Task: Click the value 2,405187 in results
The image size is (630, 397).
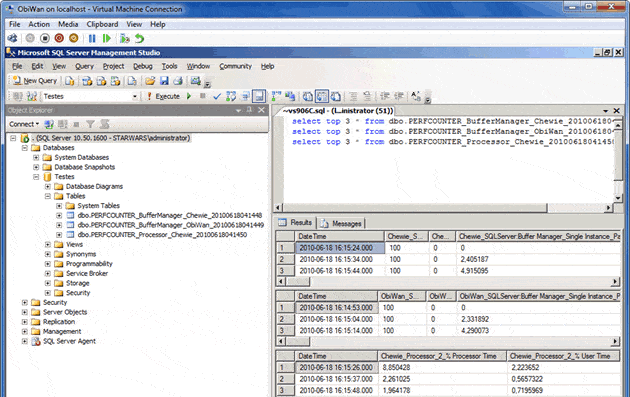Action: coord(474,259)
